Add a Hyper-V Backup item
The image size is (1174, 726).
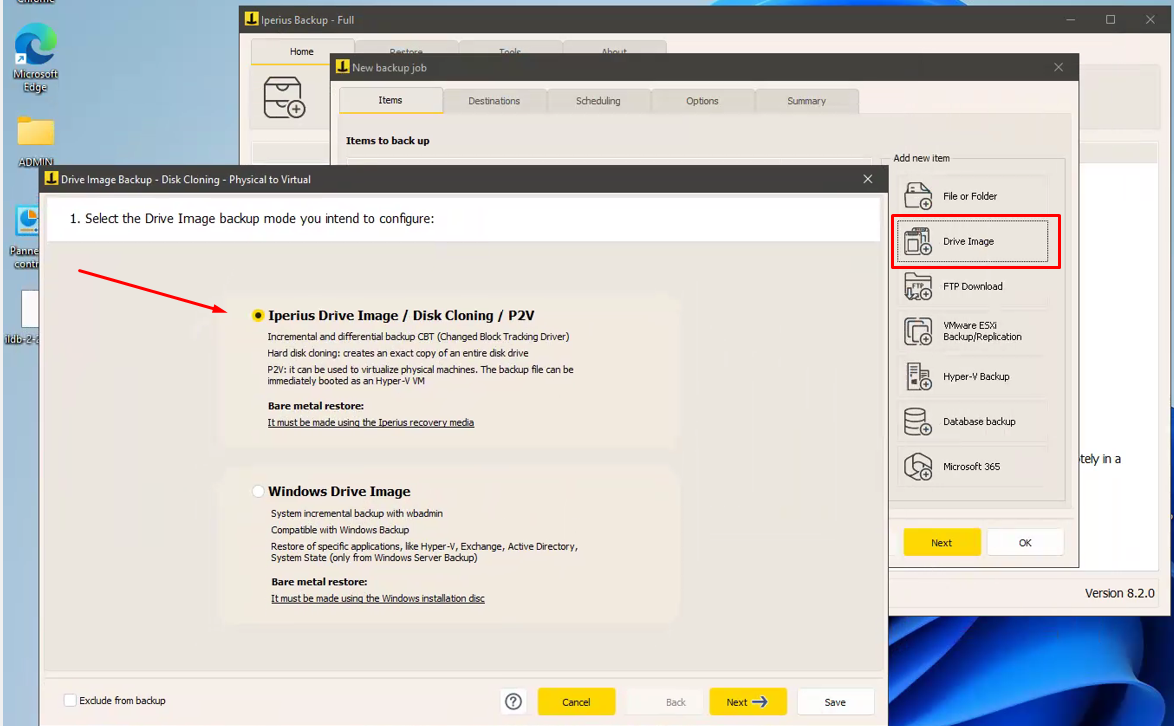tap(973, 376)
